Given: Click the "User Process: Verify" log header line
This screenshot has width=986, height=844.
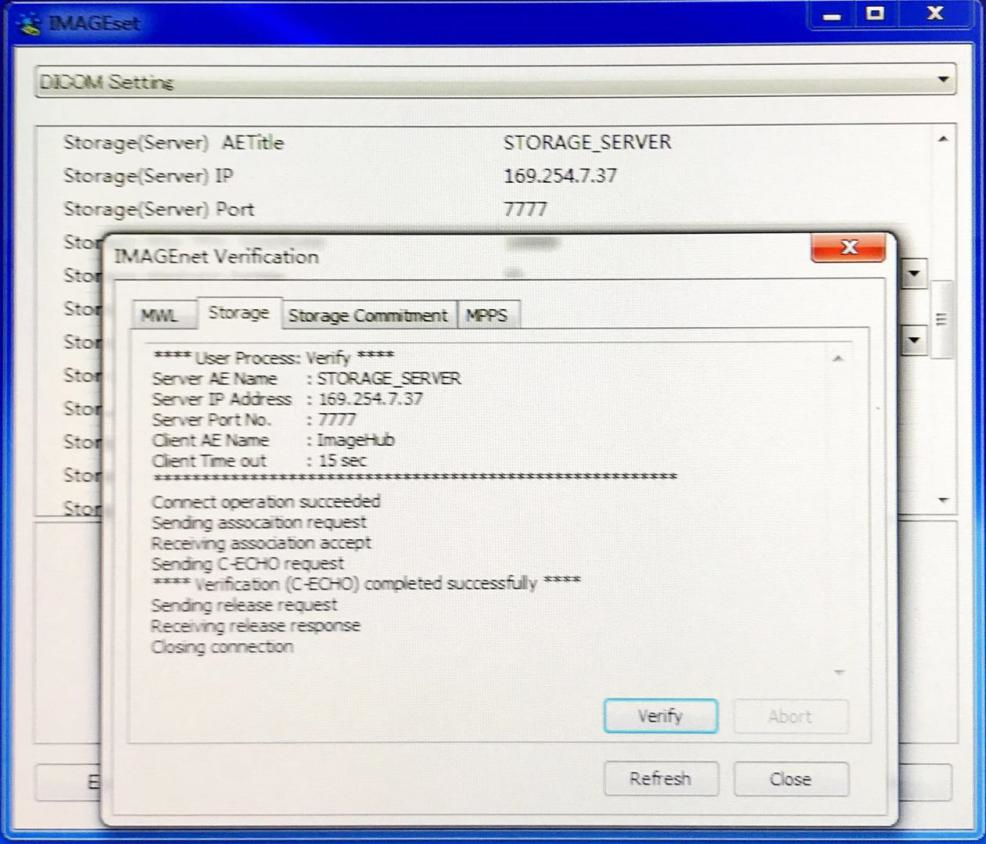Looking at the screenshot, I should [x=274, y=358].
